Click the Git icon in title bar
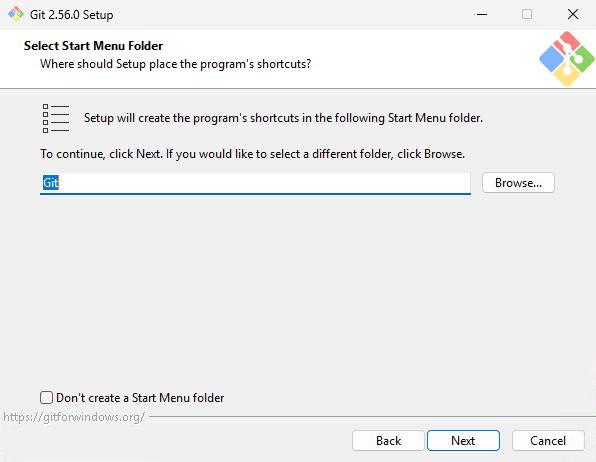The image size is (596, 462). [16, 14]
